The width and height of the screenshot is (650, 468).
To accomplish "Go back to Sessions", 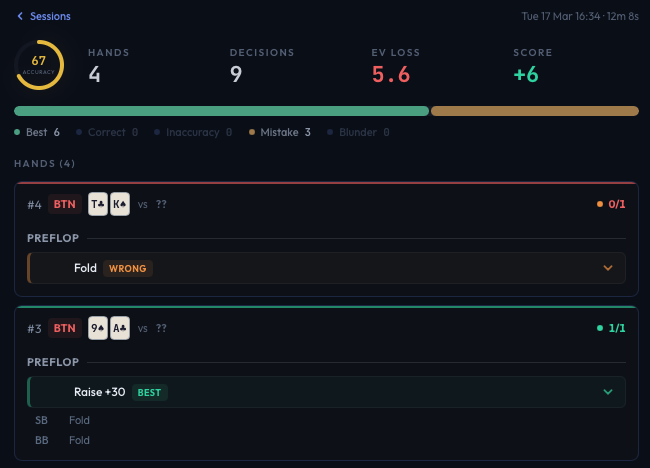I will coord(43,16).
